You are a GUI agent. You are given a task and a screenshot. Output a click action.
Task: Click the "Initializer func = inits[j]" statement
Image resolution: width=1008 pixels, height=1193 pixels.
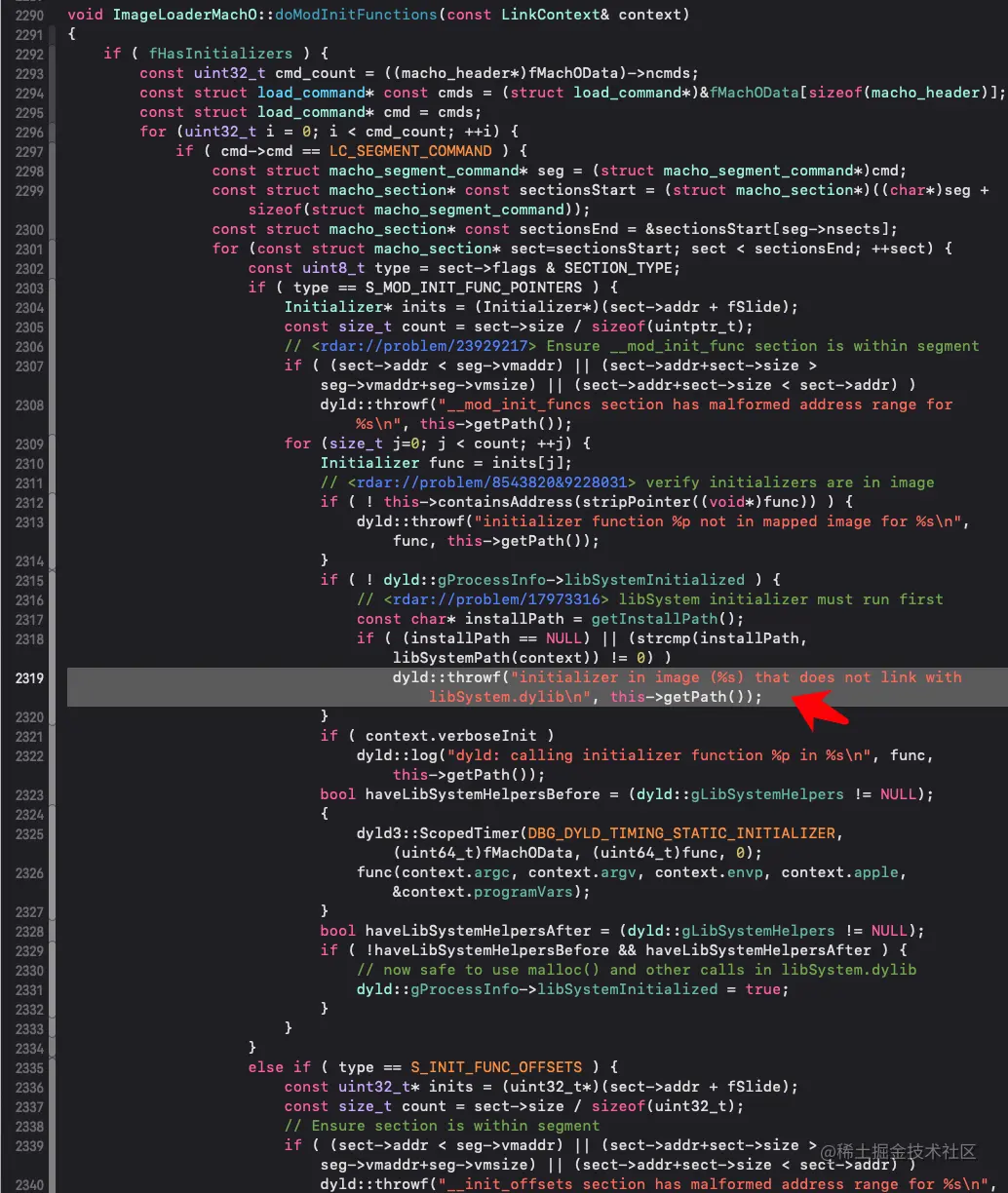446,463
